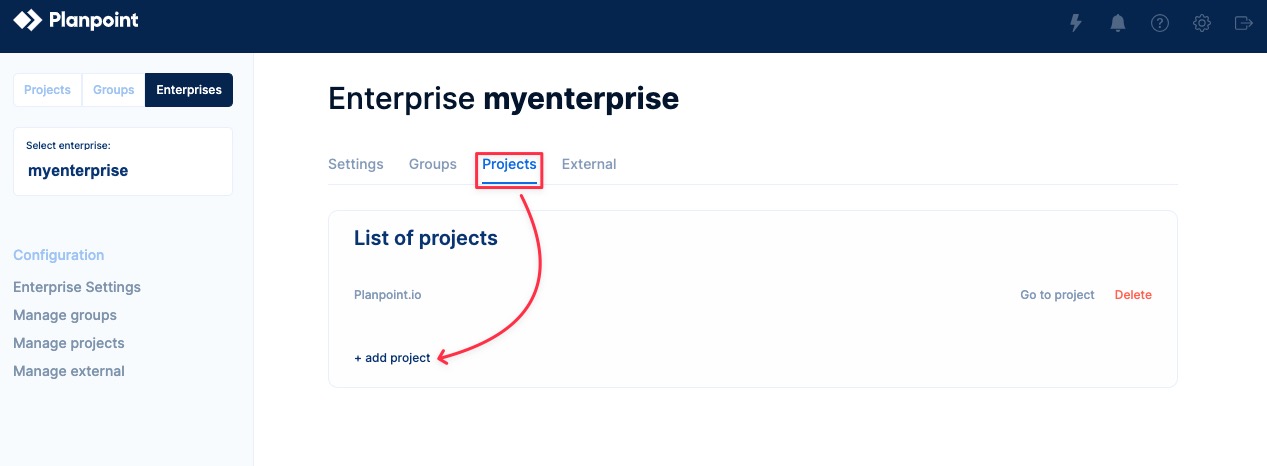Delete the Planpoint.io project
Image resolution: width=1267 pixels, height=466 pixels.
click(1133, 295)
